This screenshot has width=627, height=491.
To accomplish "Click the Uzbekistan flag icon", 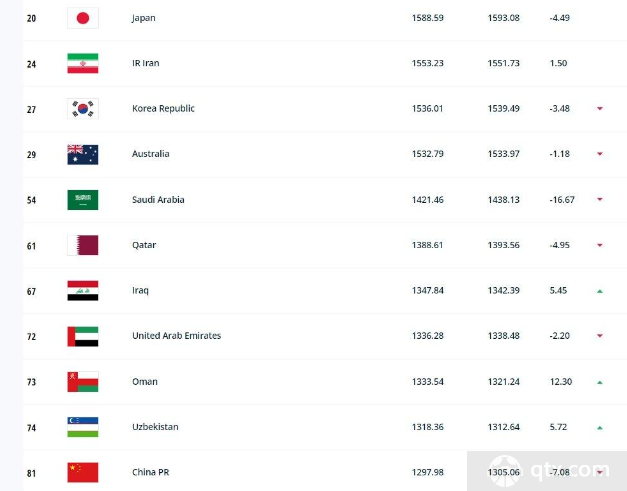I will pos(83,427).
